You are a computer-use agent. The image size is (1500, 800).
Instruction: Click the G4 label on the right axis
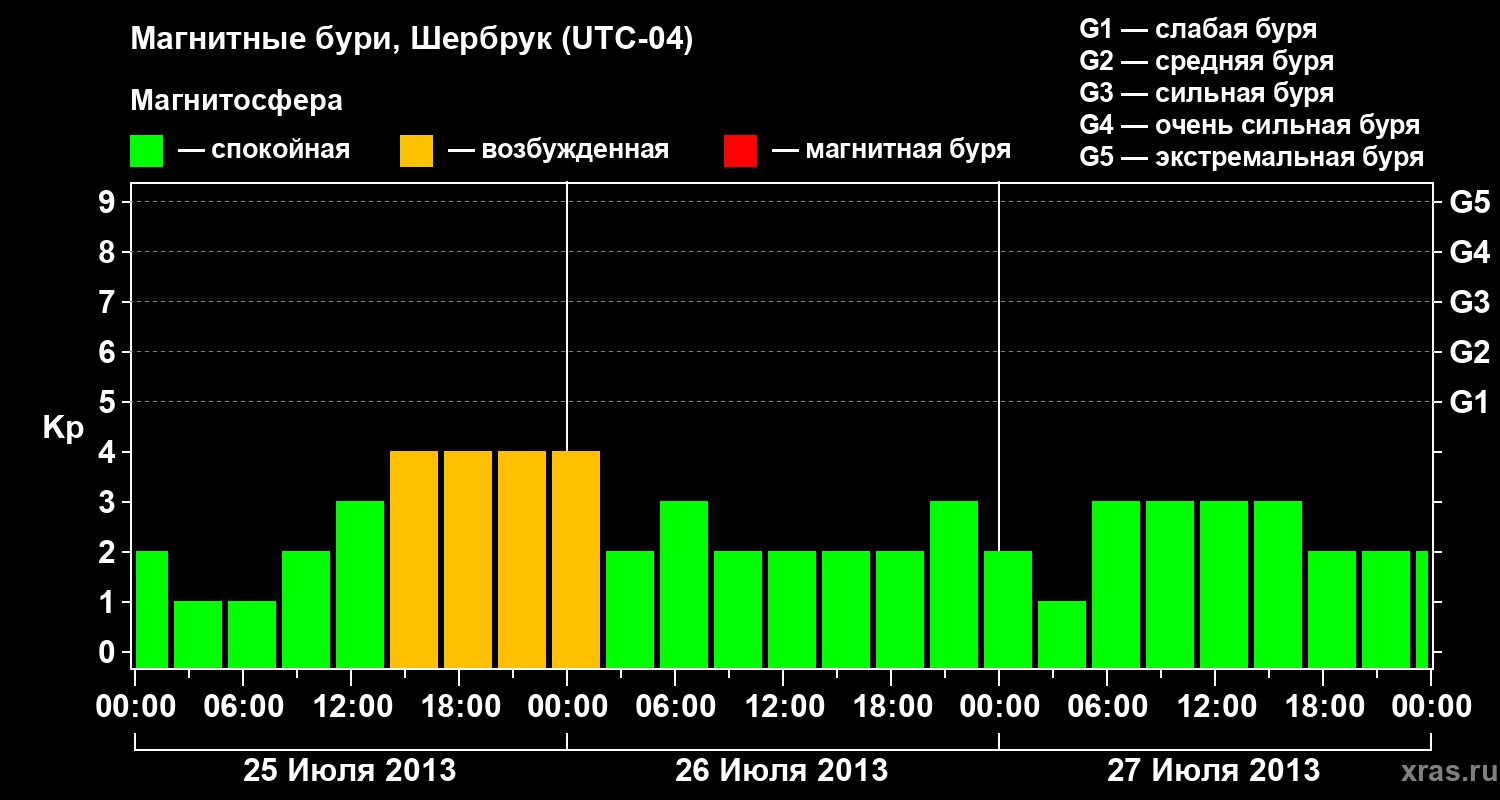1469,252
